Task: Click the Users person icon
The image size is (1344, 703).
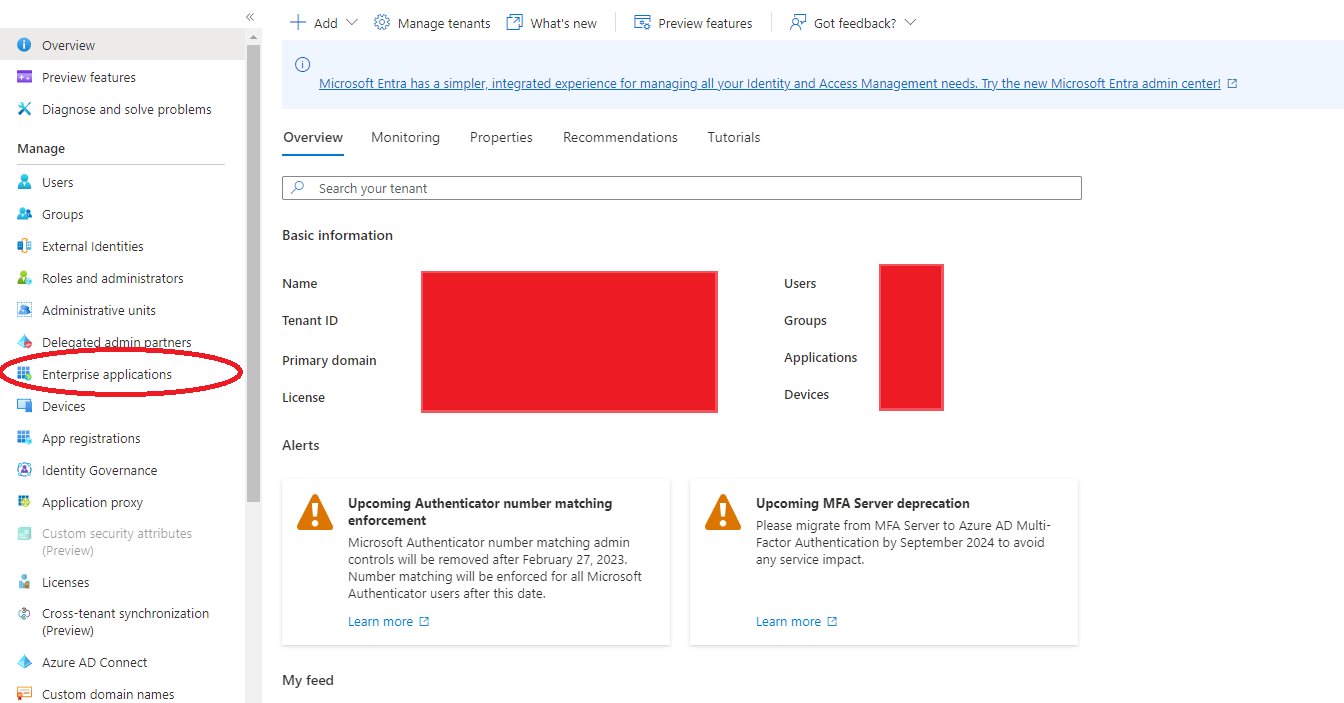Action: pos(25,182)
